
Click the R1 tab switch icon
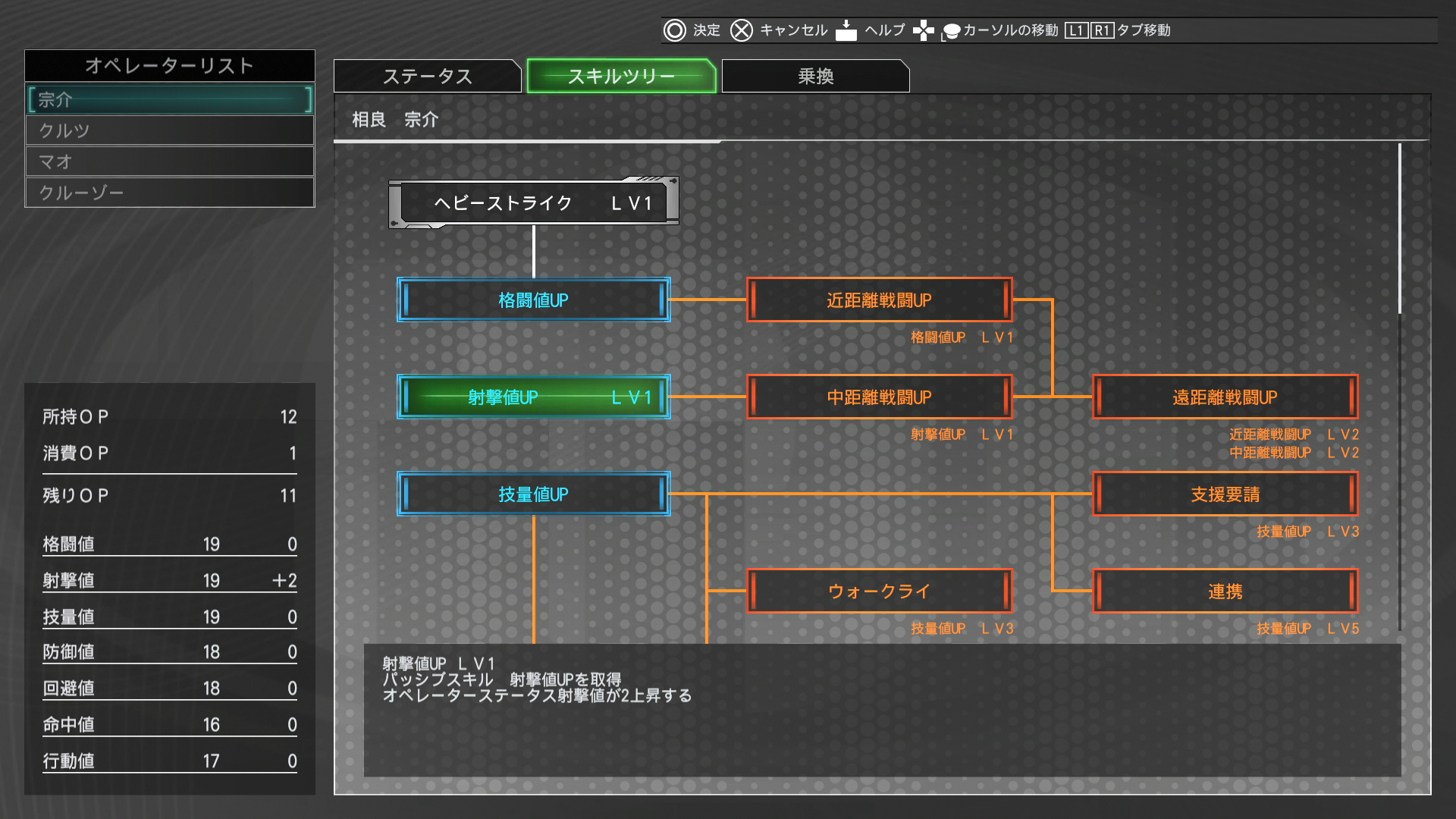point(1102,30)
